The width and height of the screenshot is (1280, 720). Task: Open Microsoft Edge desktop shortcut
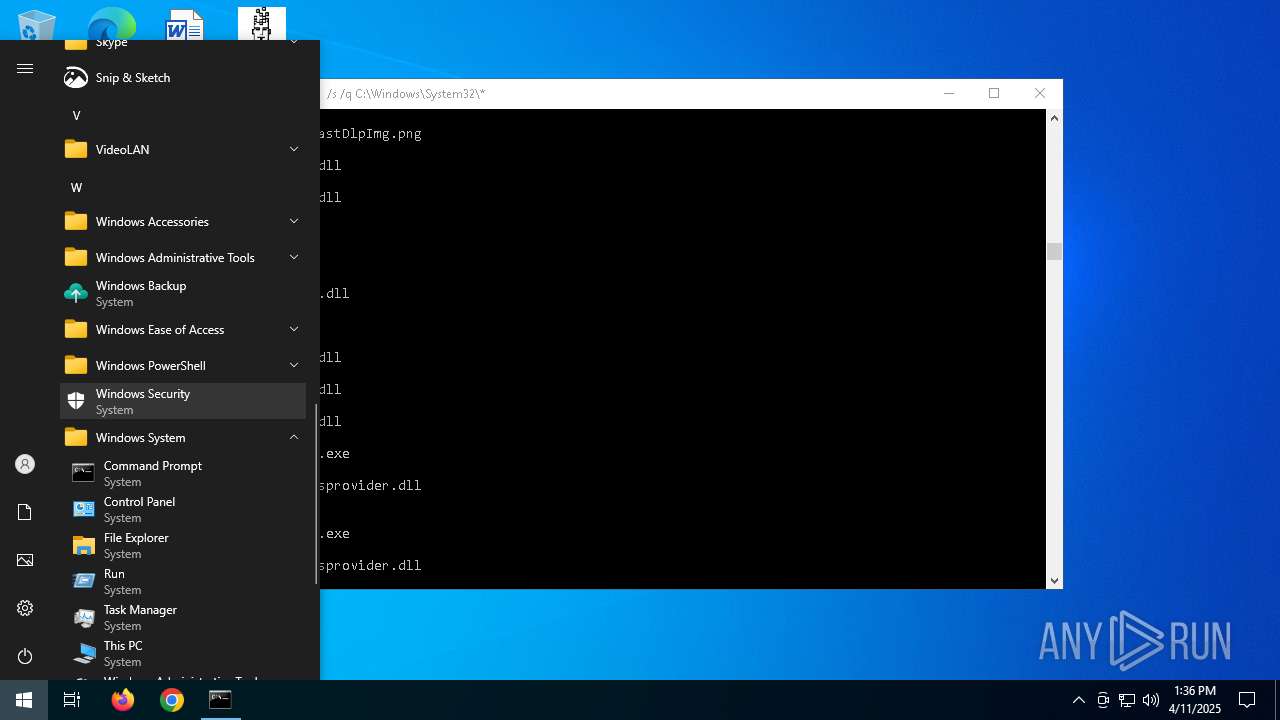[112, 25]
